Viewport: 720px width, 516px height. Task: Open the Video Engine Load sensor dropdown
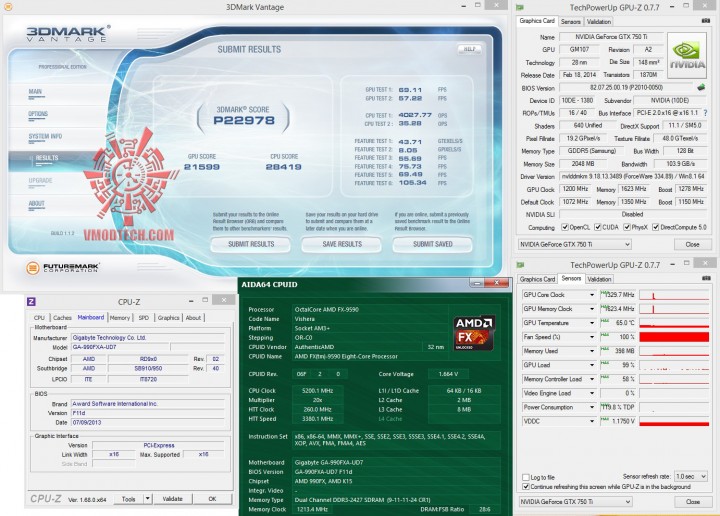(x=591, y=393)
